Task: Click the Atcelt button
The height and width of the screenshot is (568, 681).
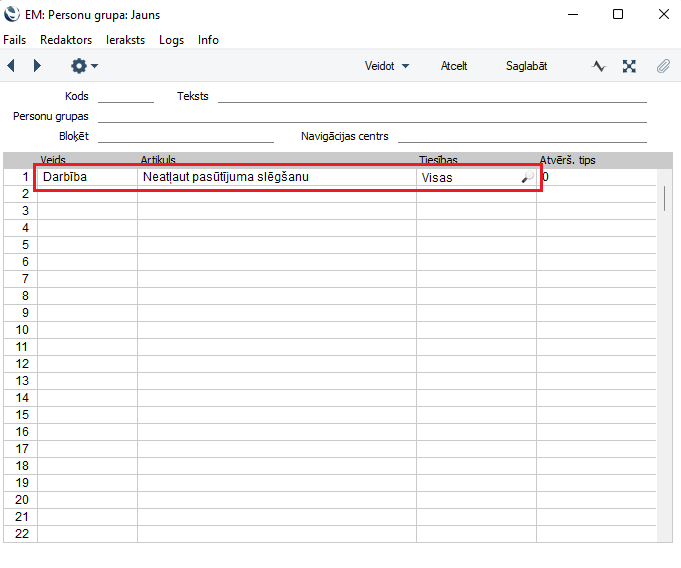Action: (x=454, y=66)
